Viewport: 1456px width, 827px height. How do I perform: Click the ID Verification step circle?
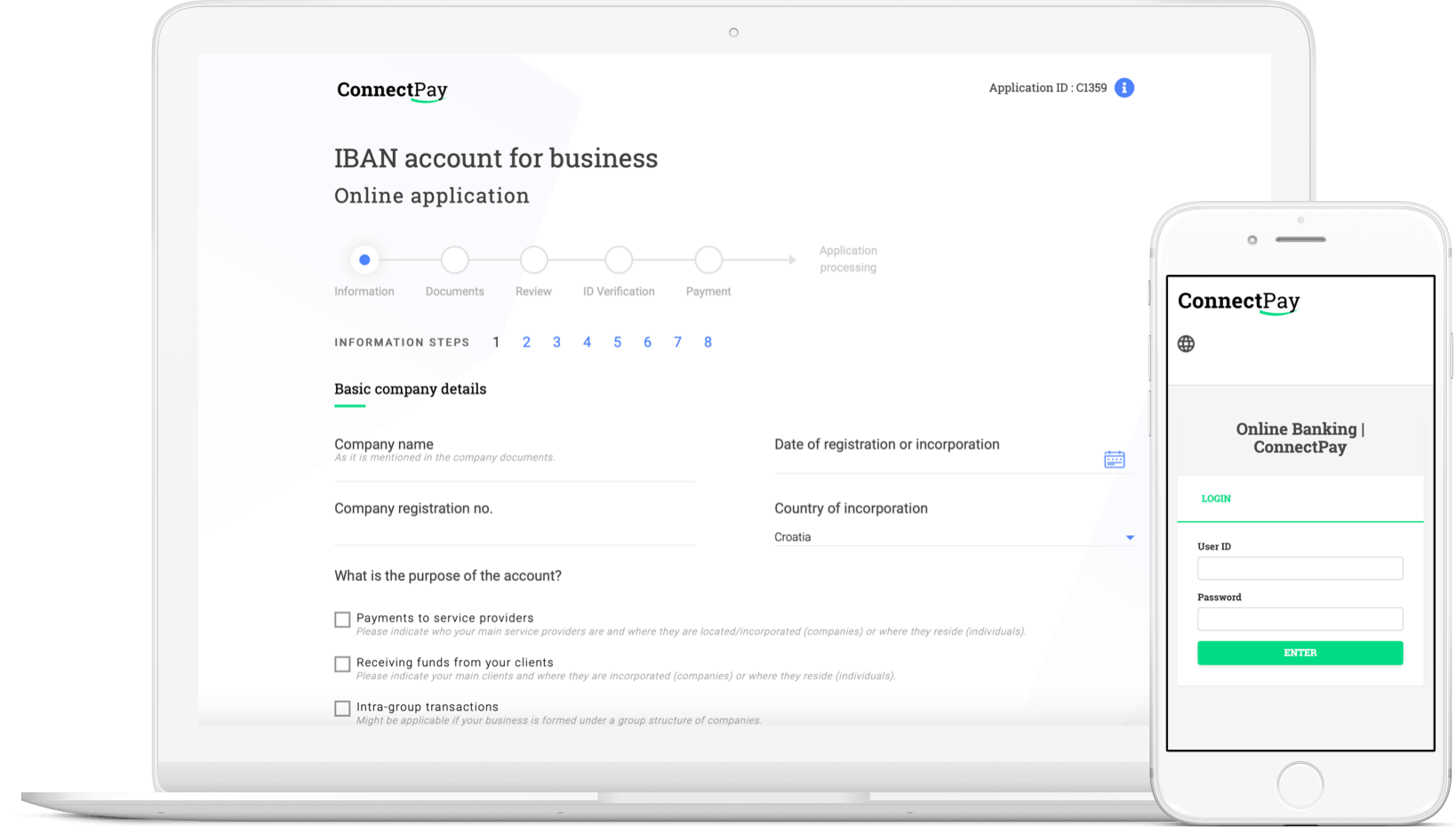tap(619, 260)
